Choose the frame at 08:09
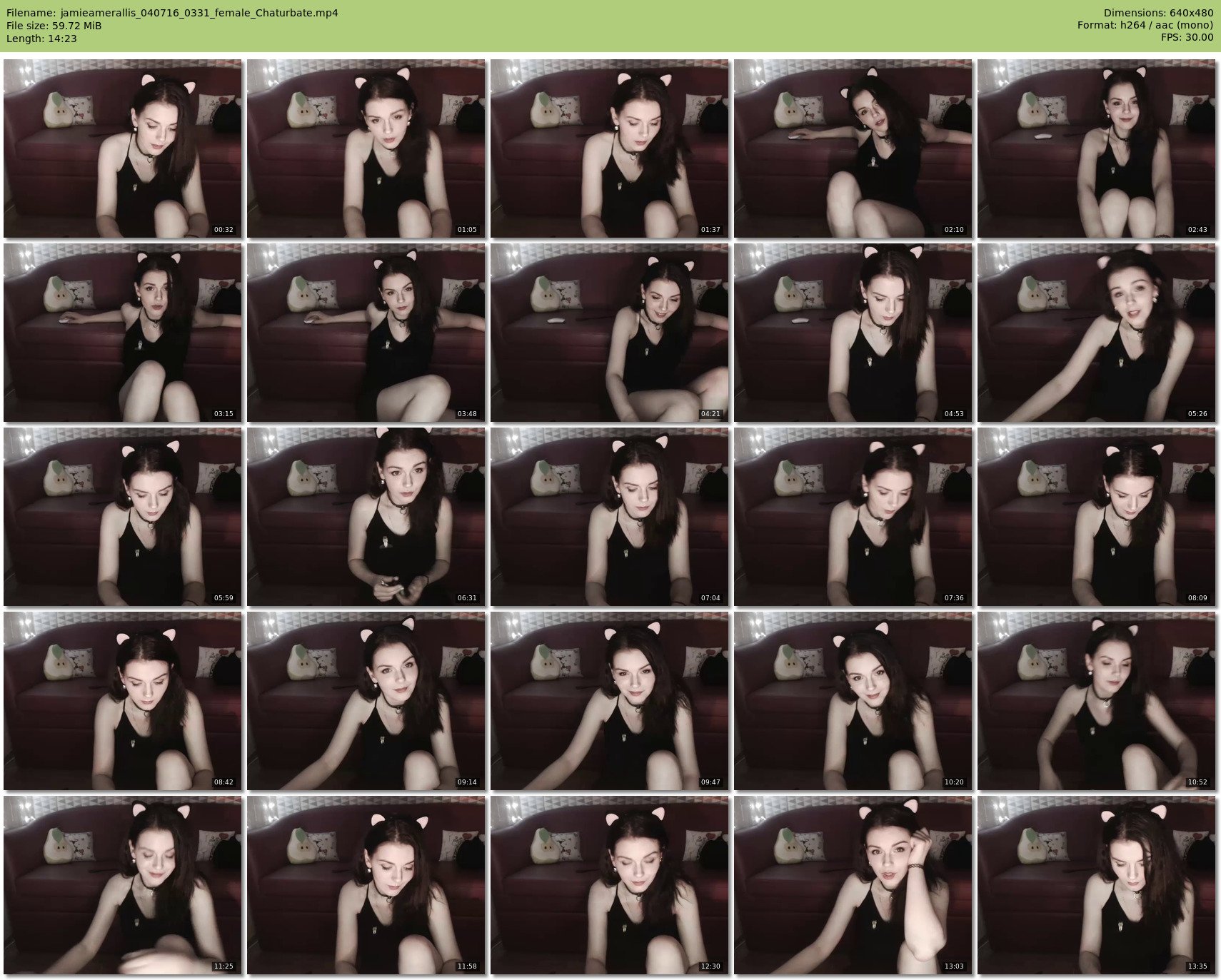Screen dimensions: 1221x980 [1096, 517]
